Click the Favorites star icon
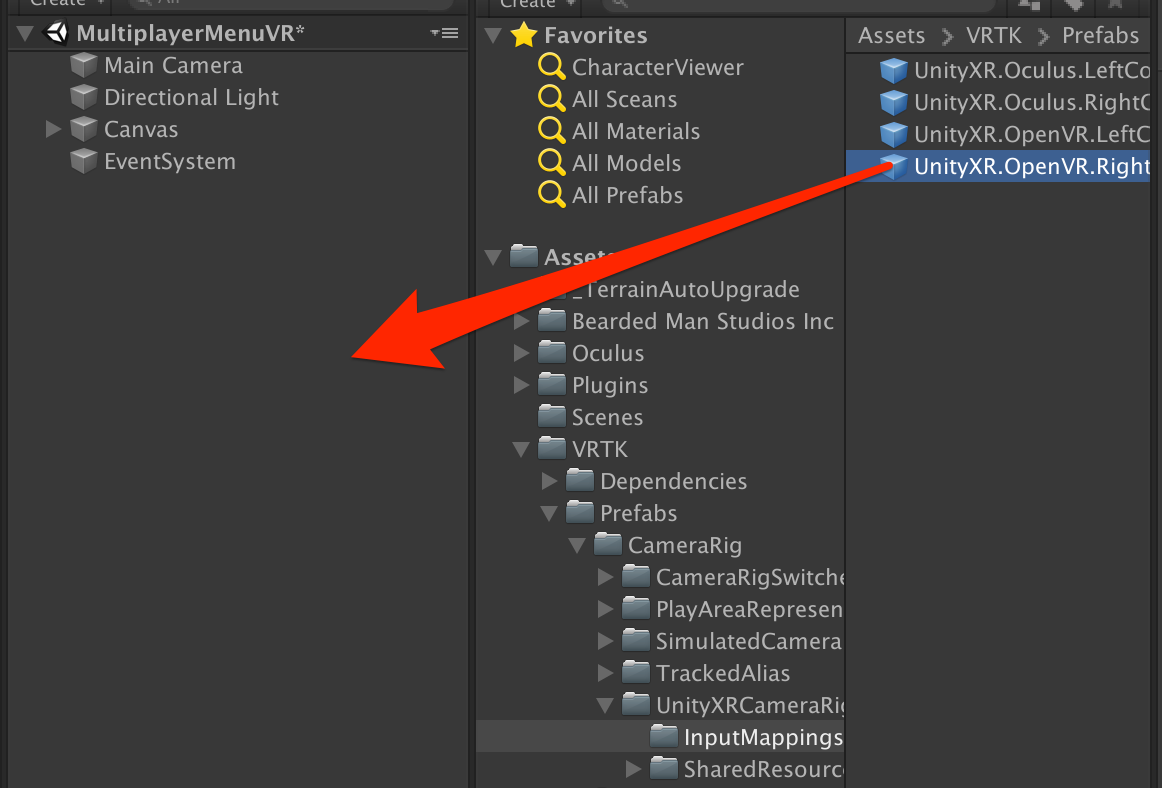Screen dimensions: 1162x788 [525, 33]
